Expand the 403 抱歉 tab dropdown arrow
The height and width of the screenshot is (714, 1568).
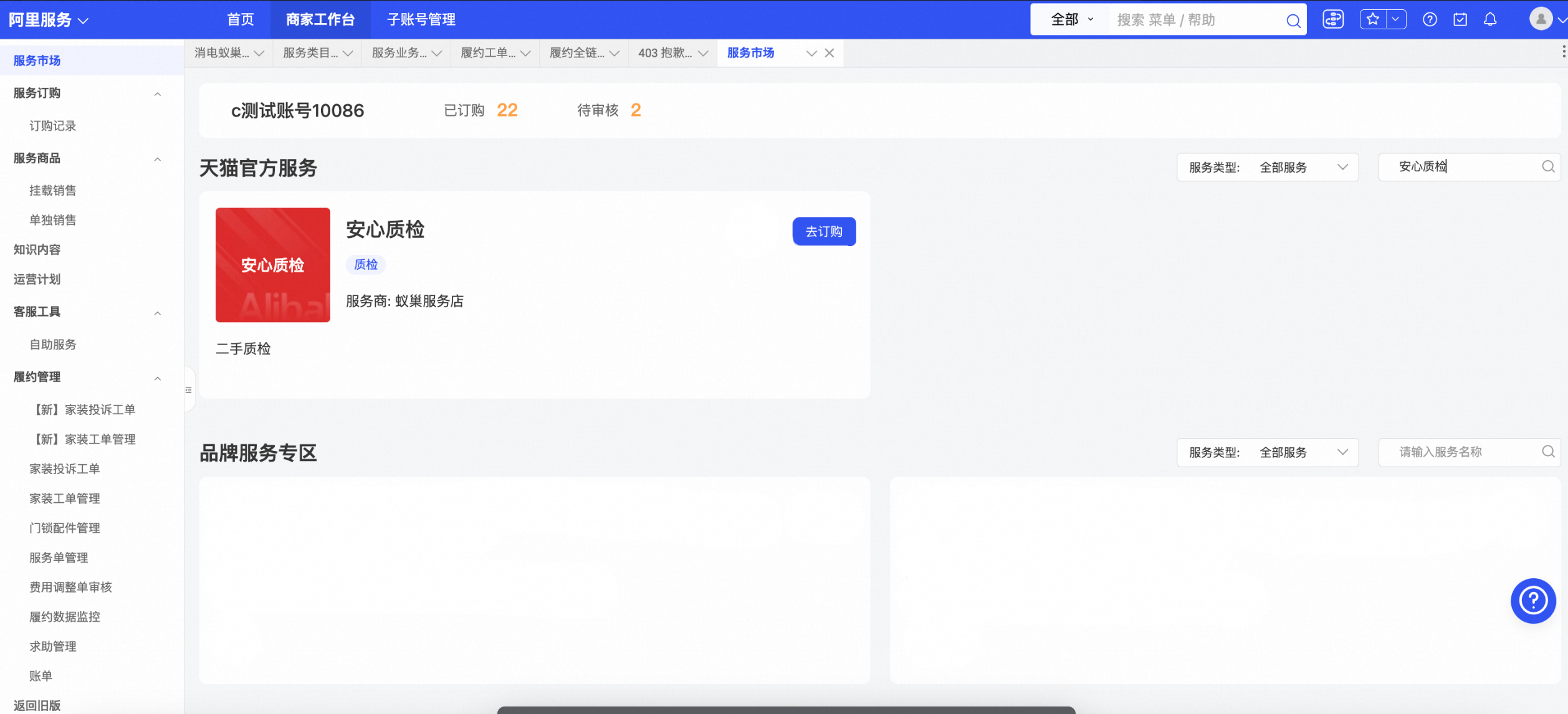(704, 54)
